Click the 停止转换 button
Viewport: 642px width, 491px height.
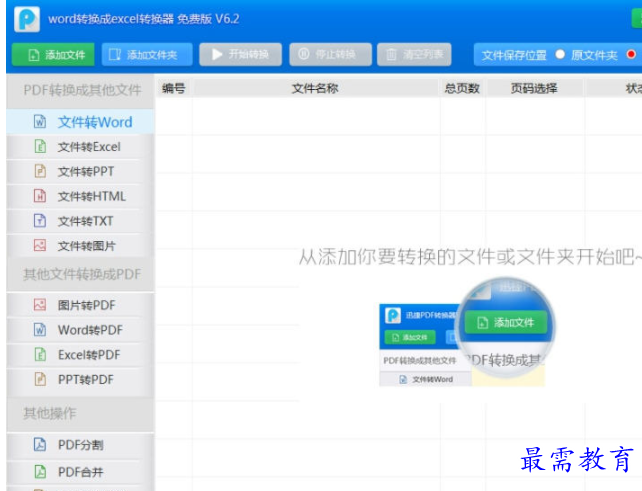click(330, 54)
